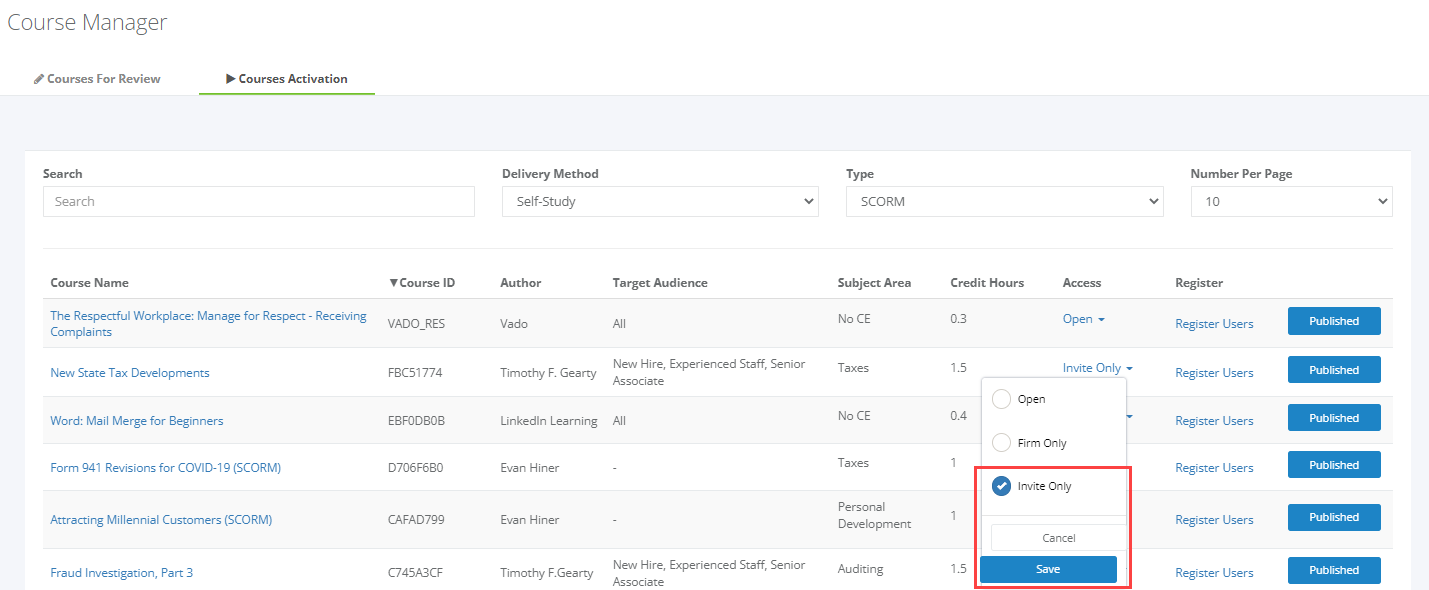
Task: Click the Course ID sort arrow
Action: click(x=393, y=283)
